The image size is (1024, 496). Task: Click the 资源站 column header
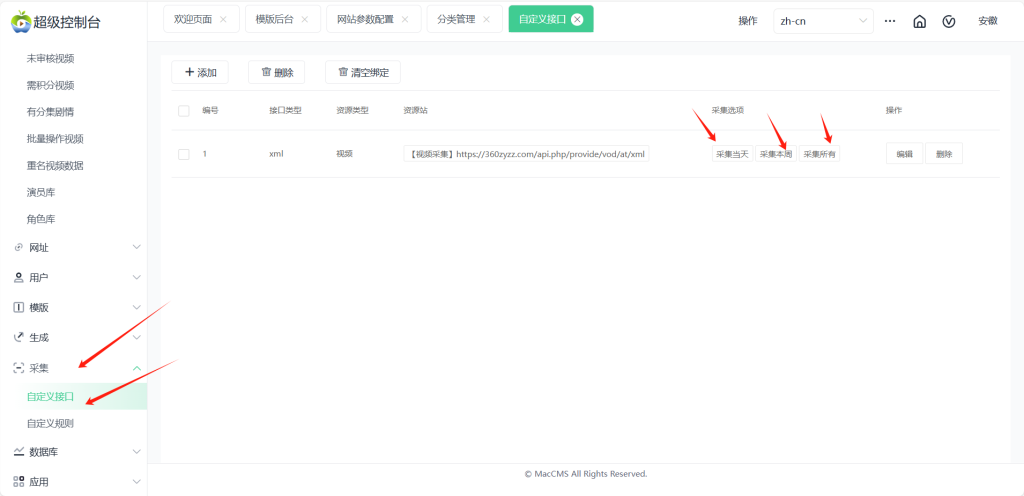coord(415,111)
